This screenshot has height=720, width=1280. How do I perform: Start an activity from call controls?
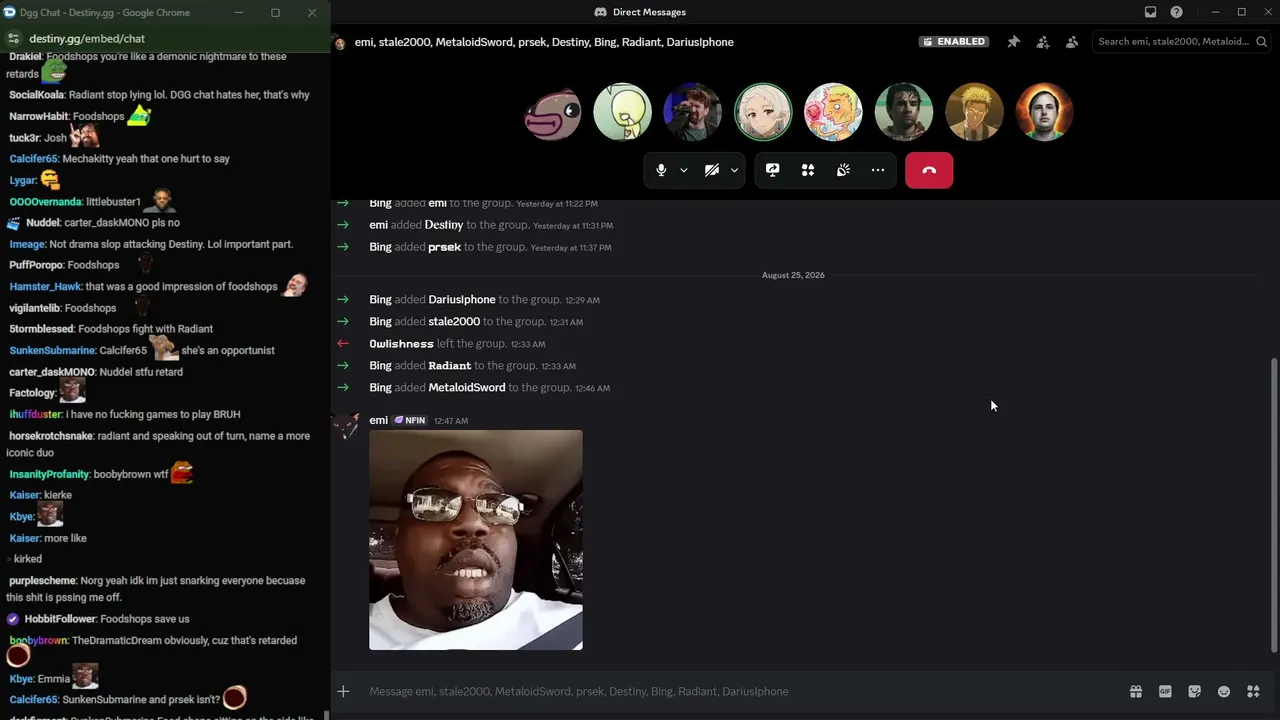click(808, 170)
